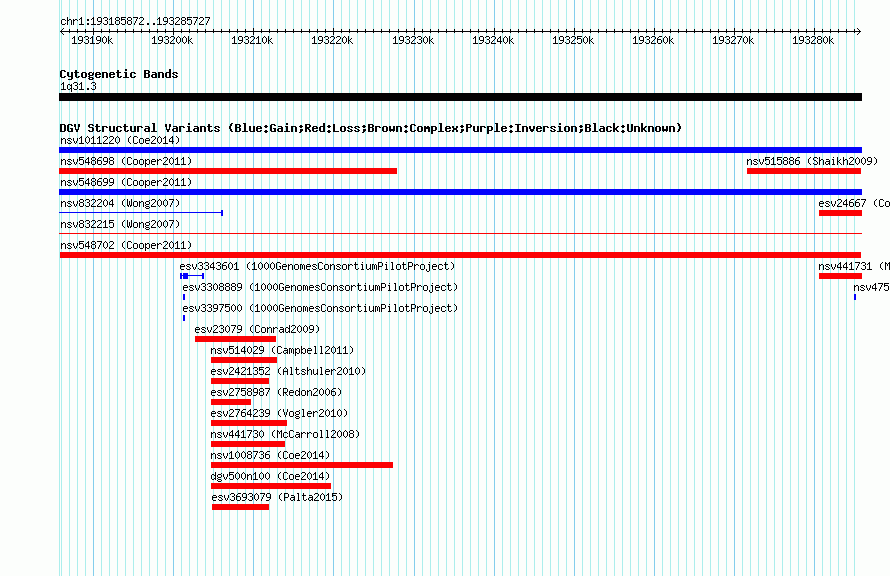The image size is (890, 576).
Task: Click the DGV Structural Variants track heading
Action: click(371, 128)
